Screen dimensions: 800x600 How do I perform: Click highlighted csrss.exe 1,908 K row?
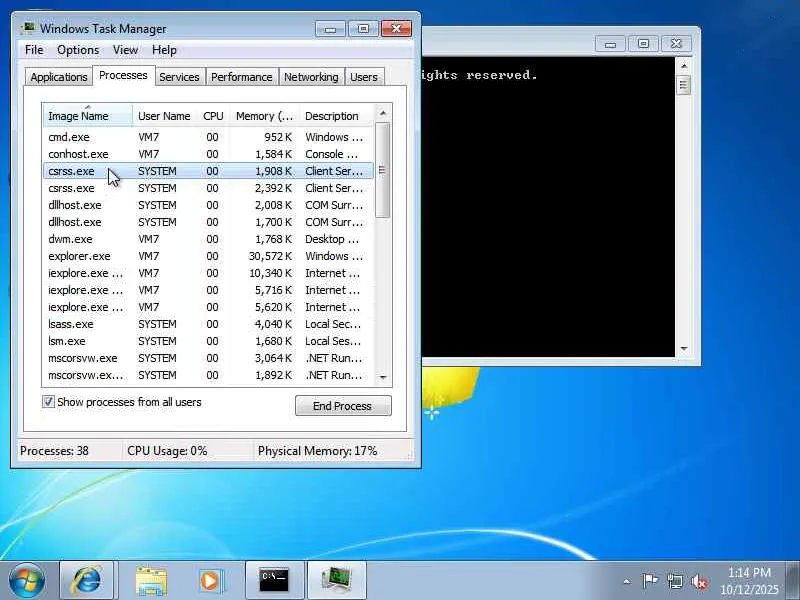coord(208,171)
